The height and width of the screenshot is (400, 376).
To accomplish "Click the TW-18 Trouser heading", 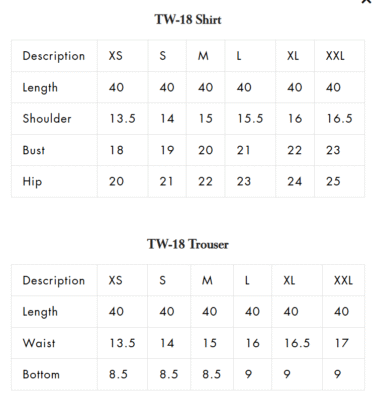I will (188, 244).
